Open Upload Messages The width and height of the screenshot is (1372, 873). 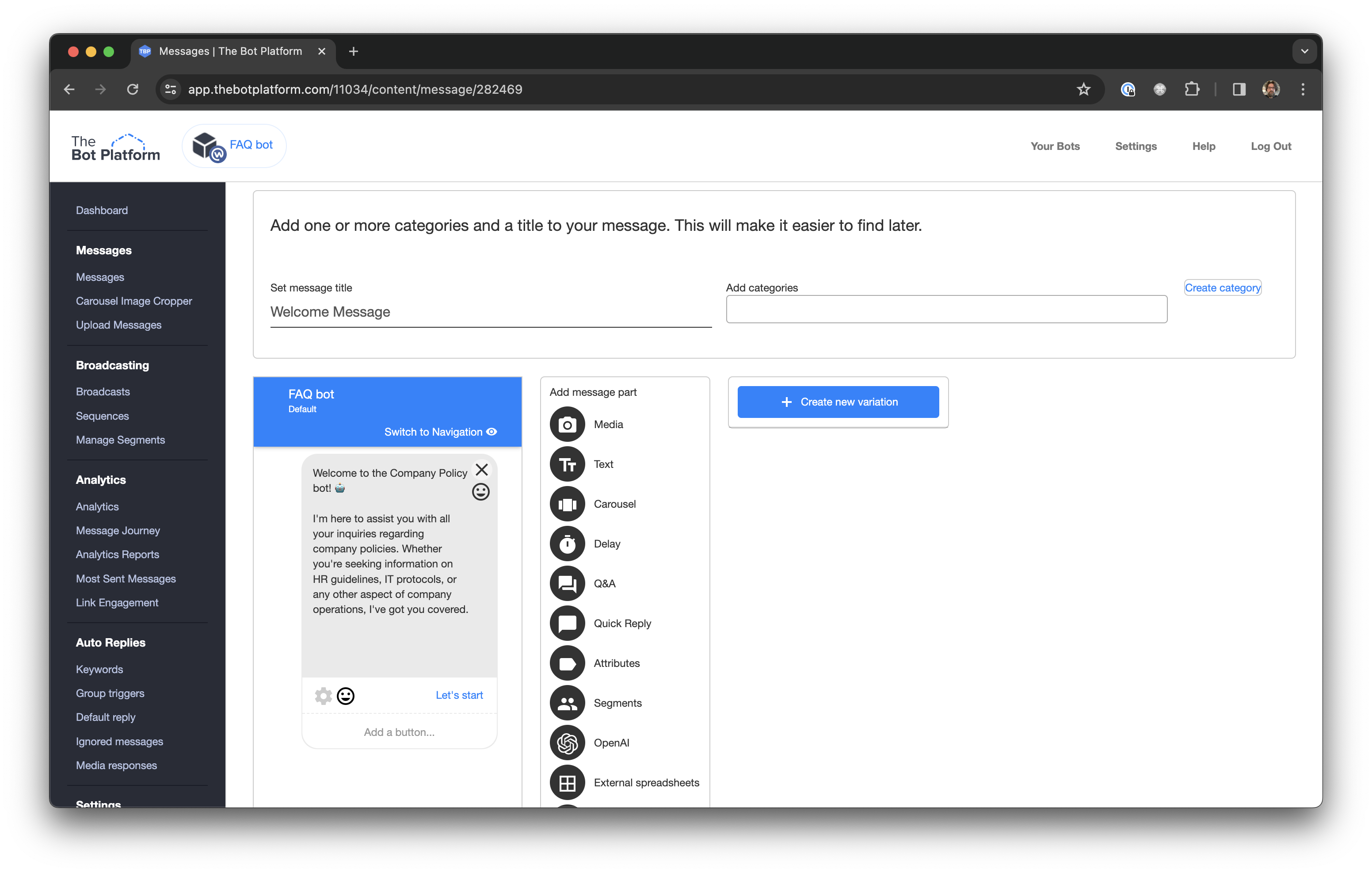(118, 325)
